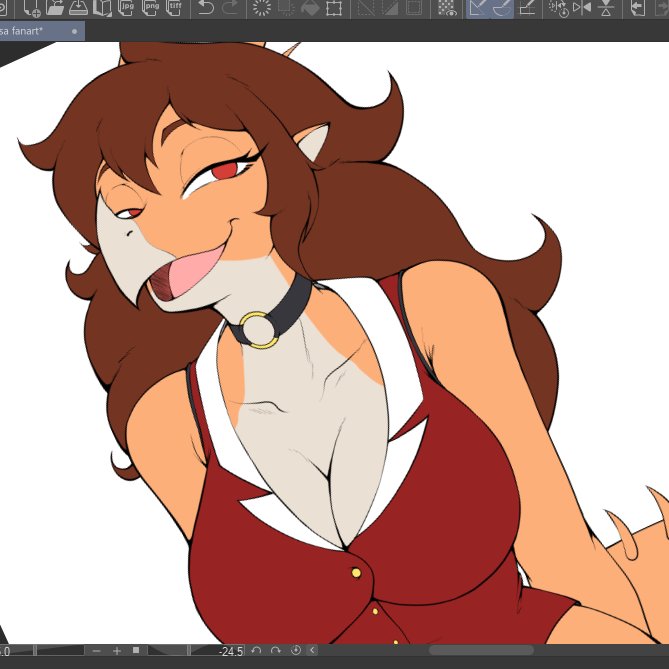This screenshot has width=669, height=669.
Task: Click the Redo arrow
Action: click(230, 8)
